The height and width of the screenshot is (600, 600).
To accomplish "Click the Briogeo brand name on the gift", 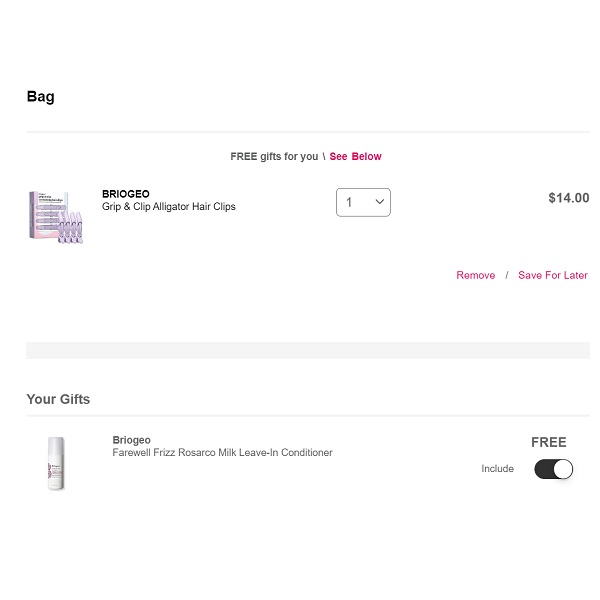I will click(132, 440).
